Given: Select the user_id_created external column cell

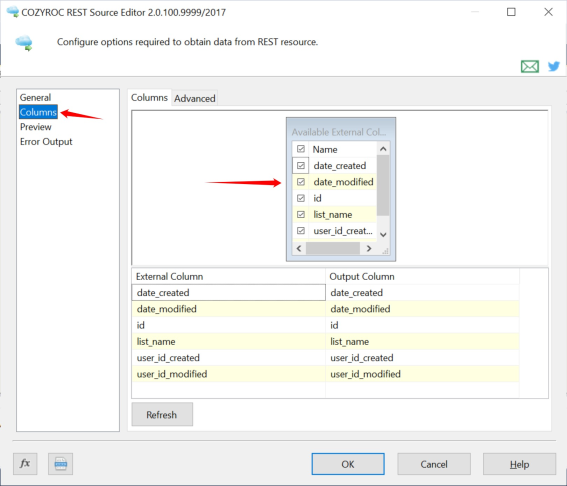Looking at the screenshot, I should tap(229, 358).
